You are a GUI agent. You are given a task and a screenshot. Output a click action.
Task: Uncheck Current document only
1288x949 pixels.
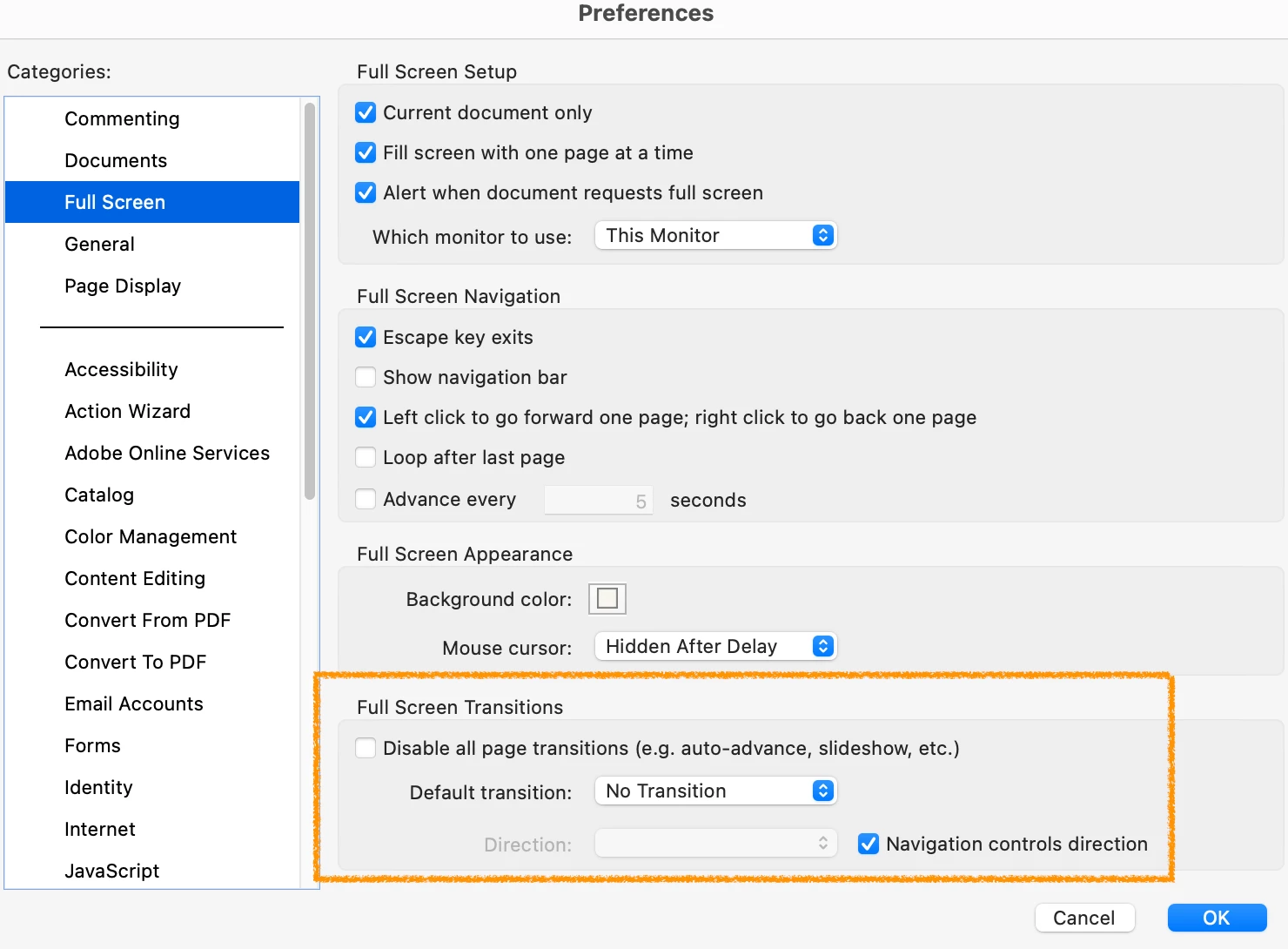tap(366, 112)
